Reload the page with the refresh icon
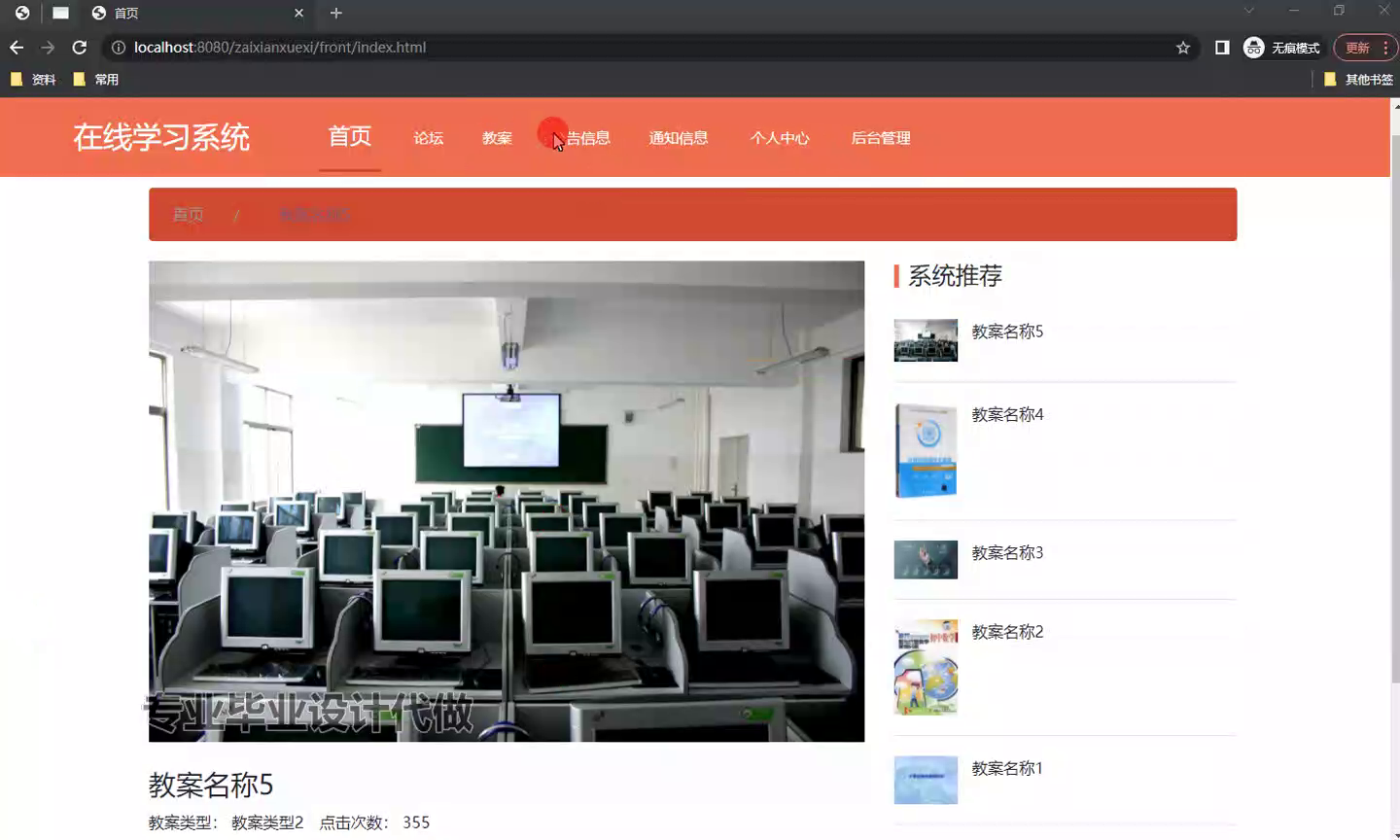This screenshot has width=1400, height=840. point(80,47)
